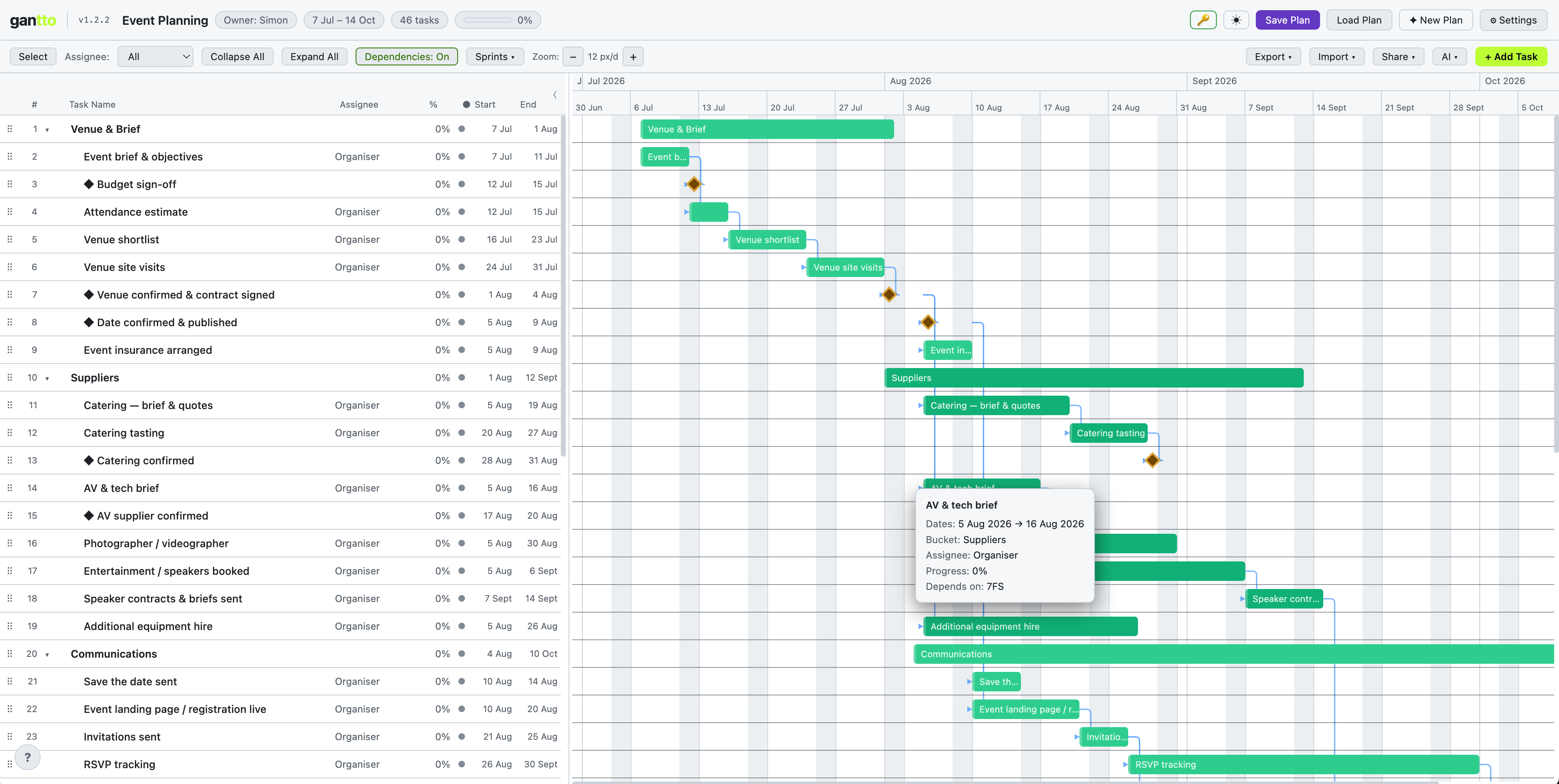Open the AI dropdown menu
The height and width of the screenshot is (784, 1559).
pyautogui.click(x=1449, y=57)
